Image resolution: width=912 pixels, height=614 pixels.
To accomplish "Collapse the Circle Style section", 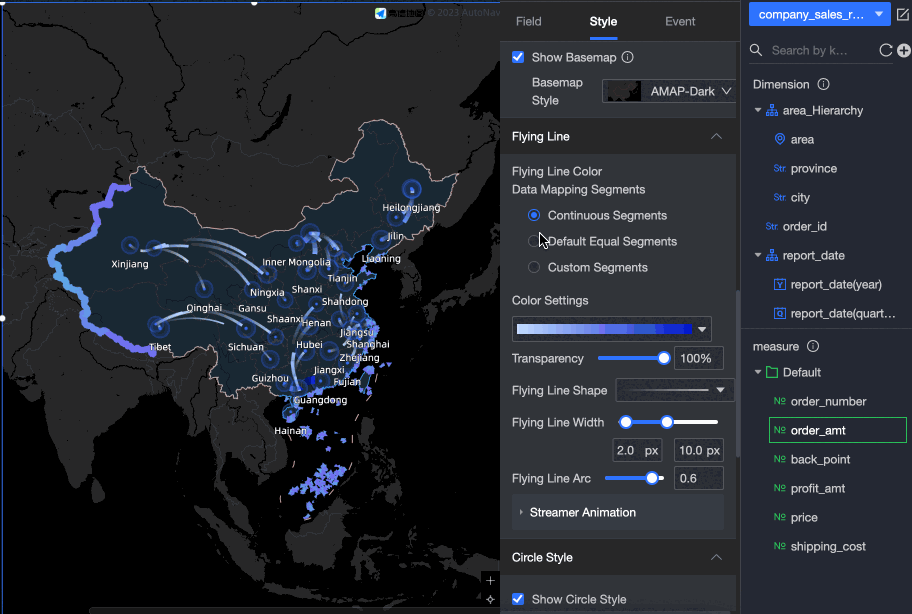I will point(716,558).
